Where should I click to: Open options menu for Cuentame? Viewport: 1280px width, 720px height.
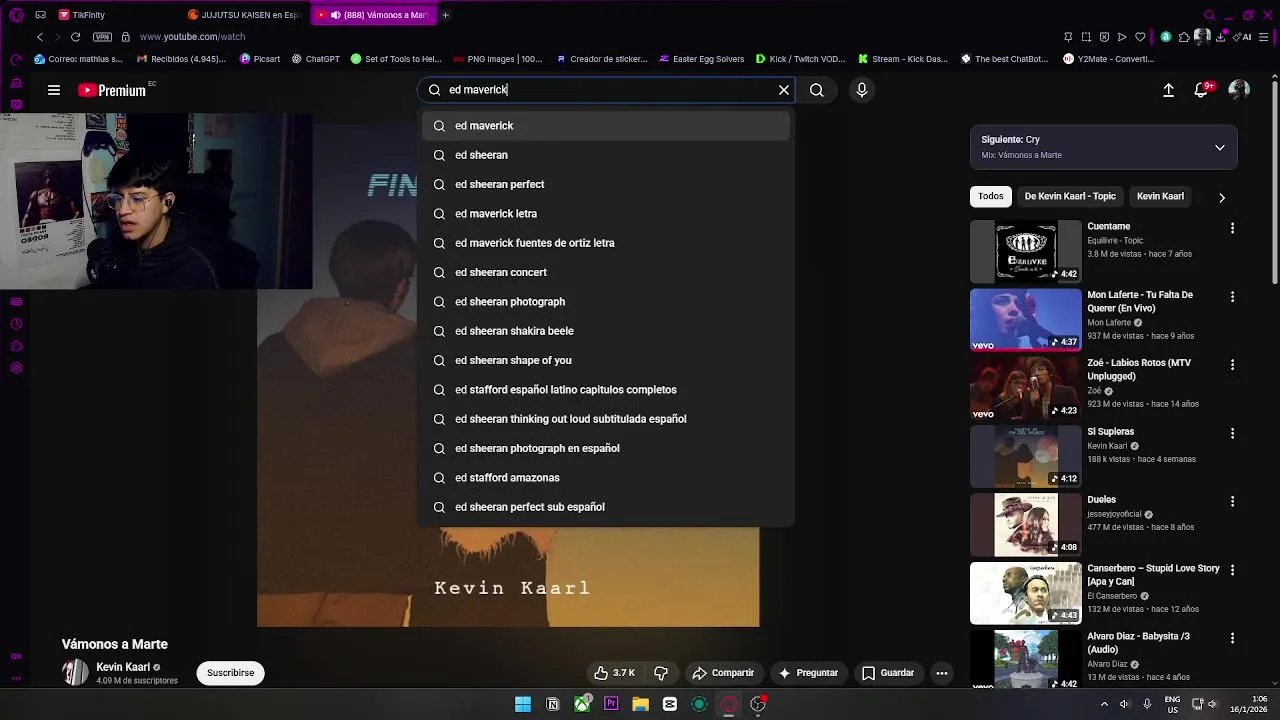(1232, 228)
